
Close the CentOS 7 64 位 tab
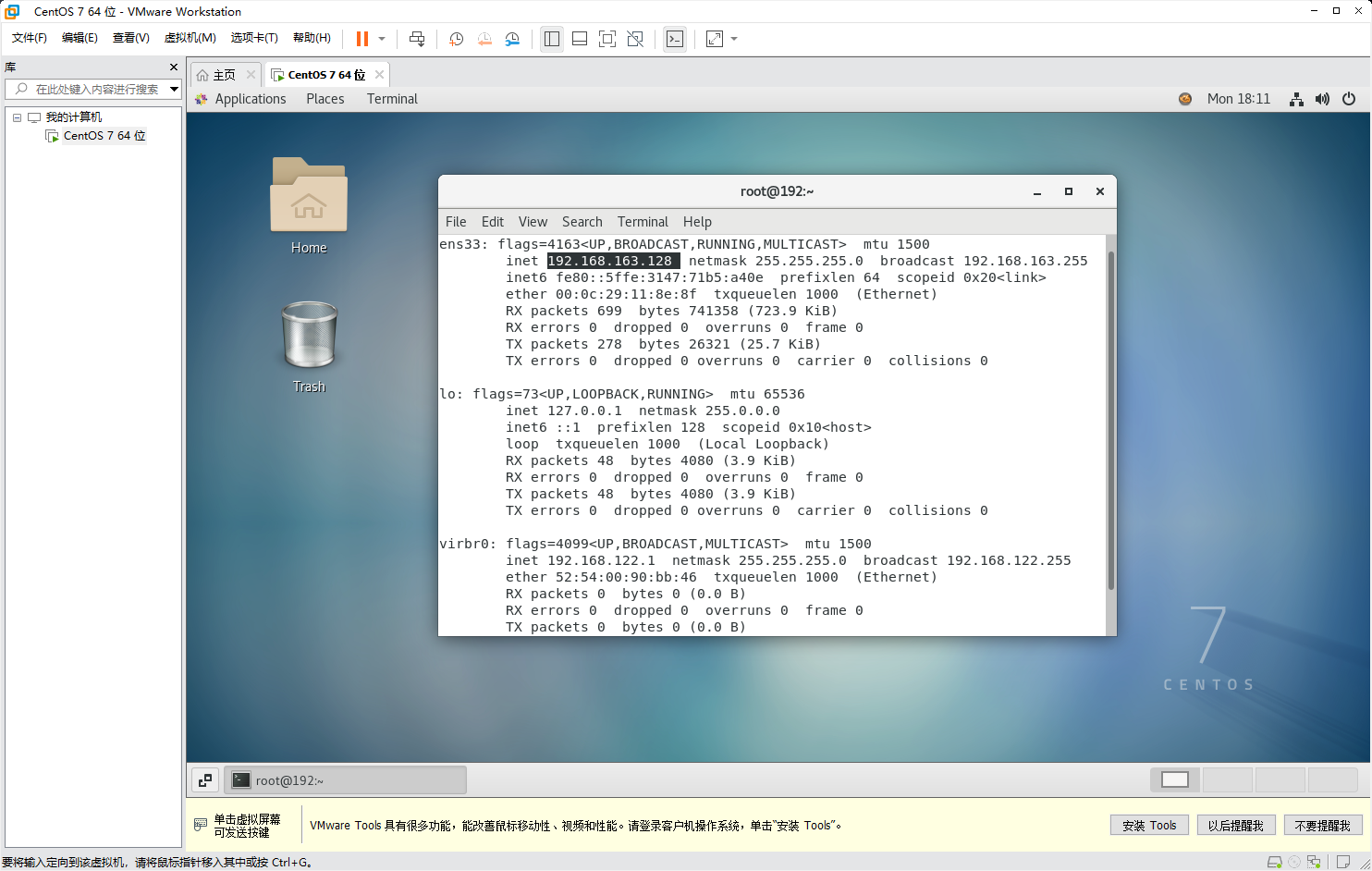click(x=379, y=75)
